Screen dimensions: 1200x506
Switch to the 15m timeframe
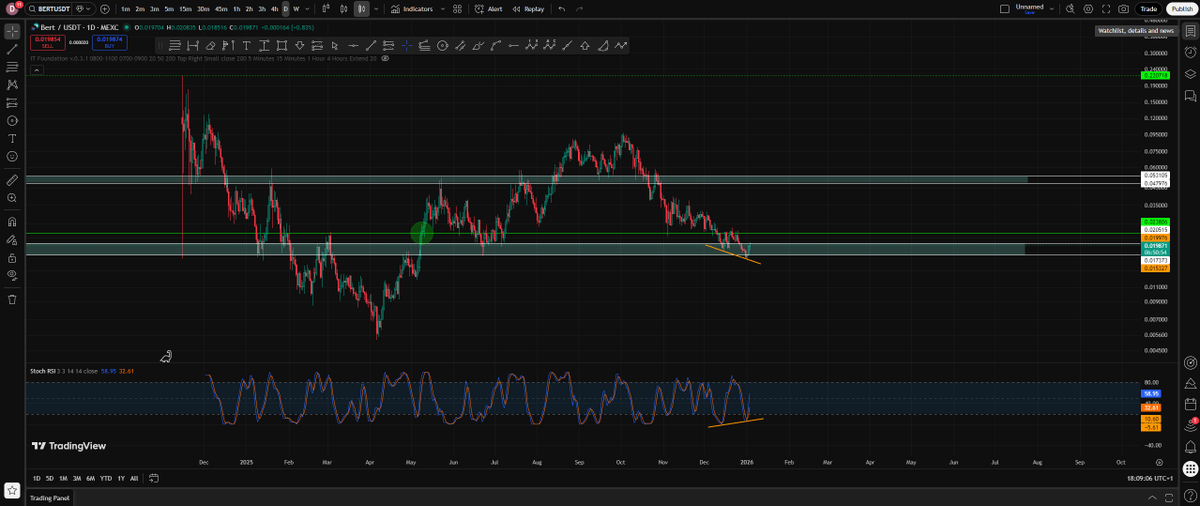(185, 9)
